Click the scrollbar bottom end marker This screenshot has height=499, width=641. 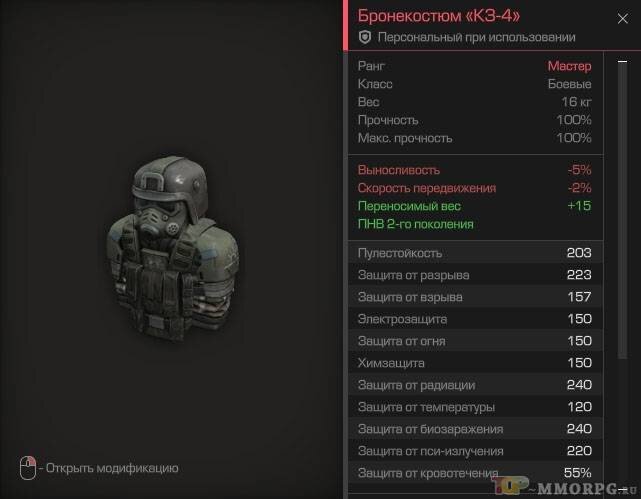coord(622,488)
